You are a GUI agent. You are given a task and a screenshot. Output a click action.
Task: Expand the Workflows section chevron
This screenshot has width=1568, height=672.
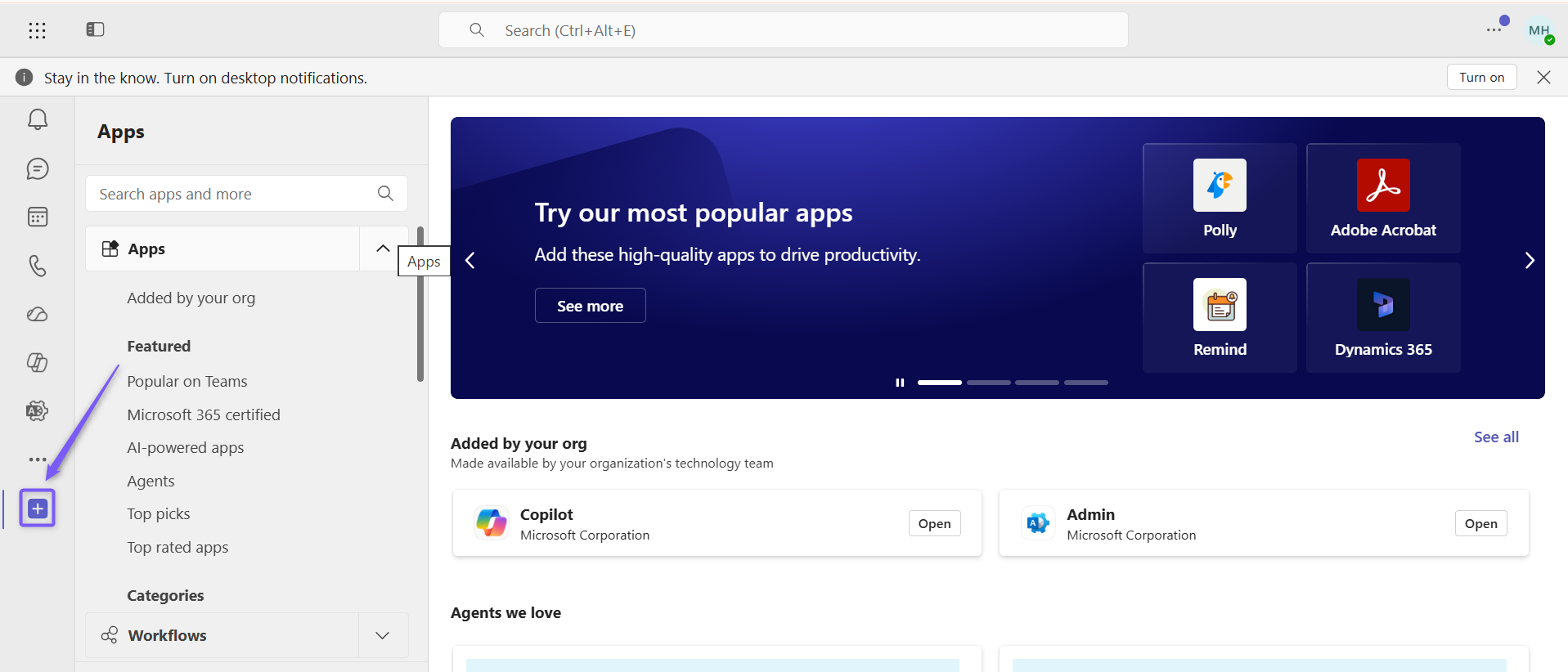pos(382,635)
